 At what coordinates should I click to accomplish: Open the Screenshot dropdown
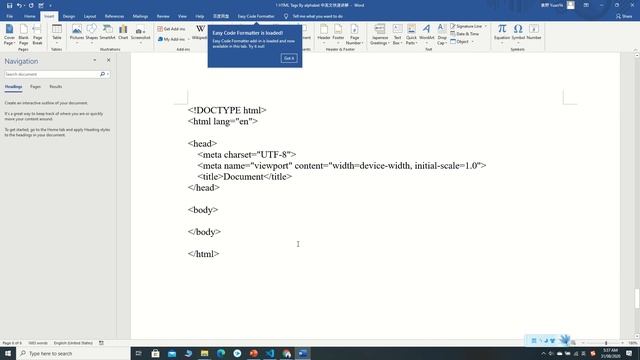140,34
